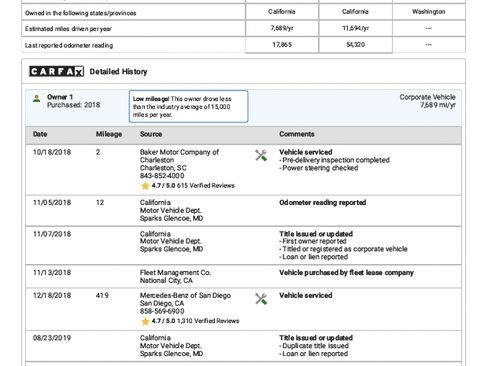Viewport: 488px width, 366px height.
Task: Click the star rating icon with 615 Verified Reviews
Action: [x=145, y=186]
